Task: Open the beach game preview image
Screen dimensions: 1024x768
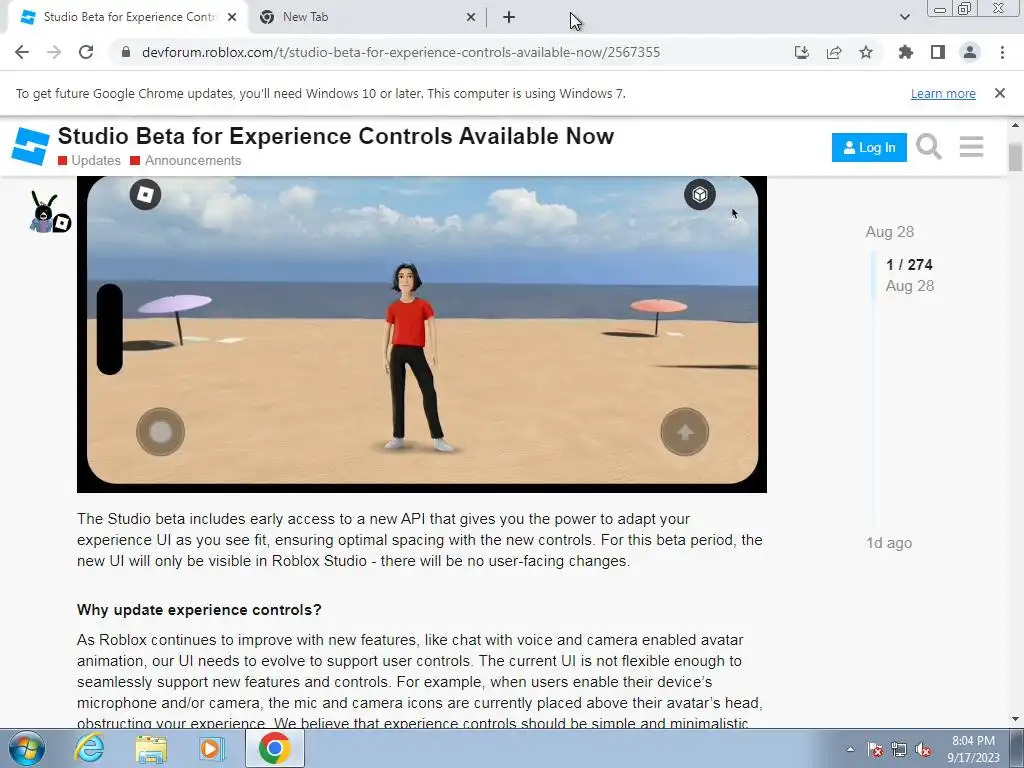Action: pos(422,333)
